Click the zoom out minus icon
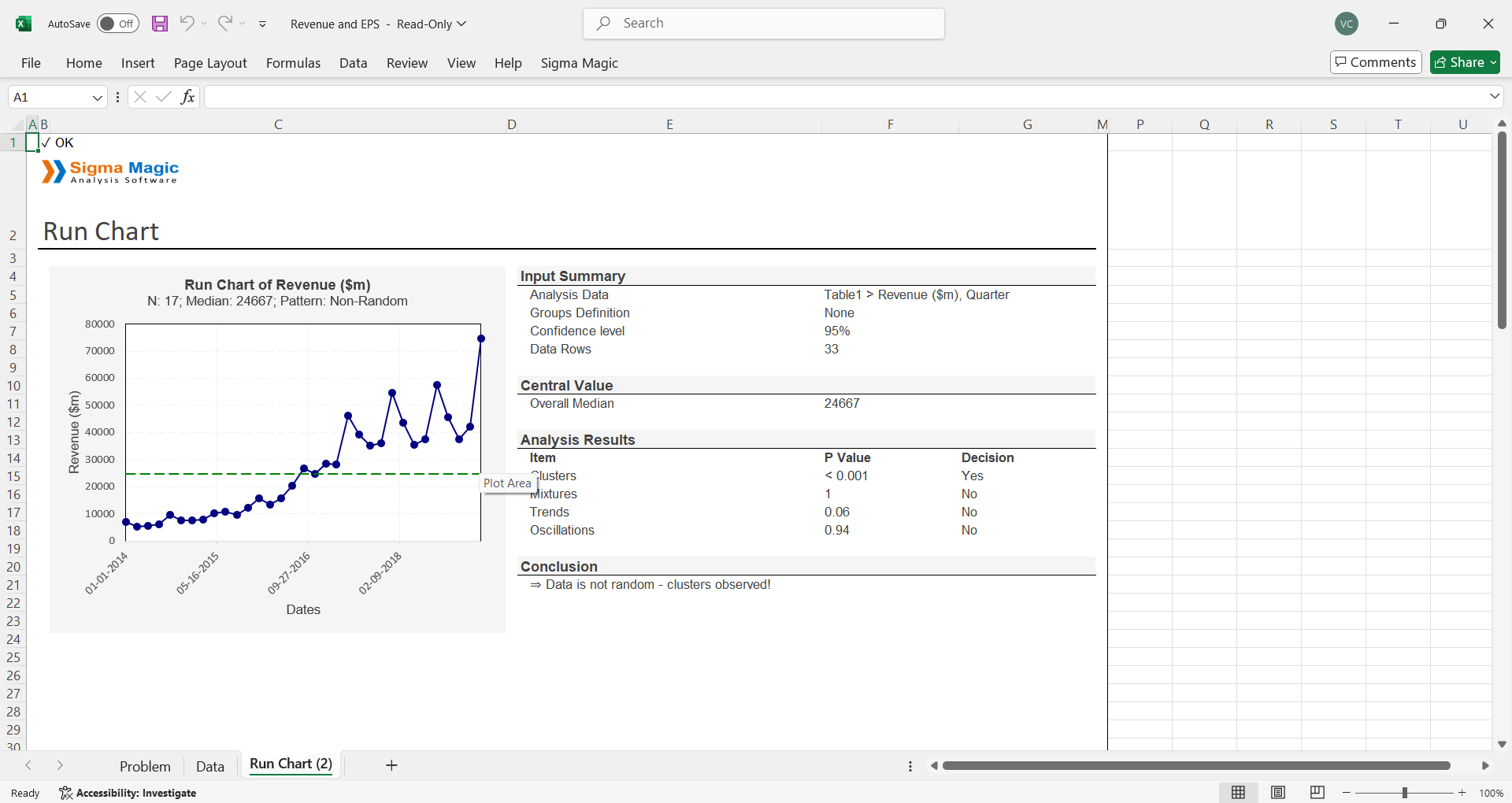 tap(1347, 793)
